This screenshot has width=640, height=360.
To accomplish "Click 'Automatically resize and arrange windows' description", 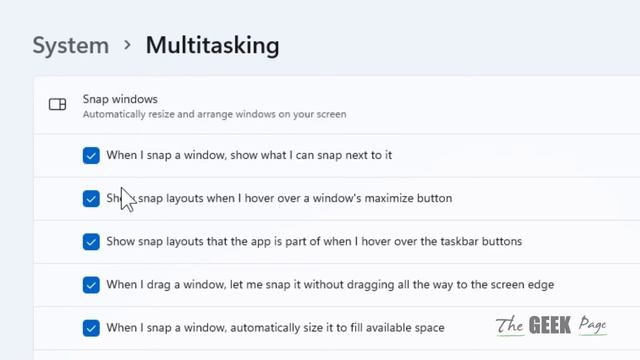I will [x=214, y=114].
